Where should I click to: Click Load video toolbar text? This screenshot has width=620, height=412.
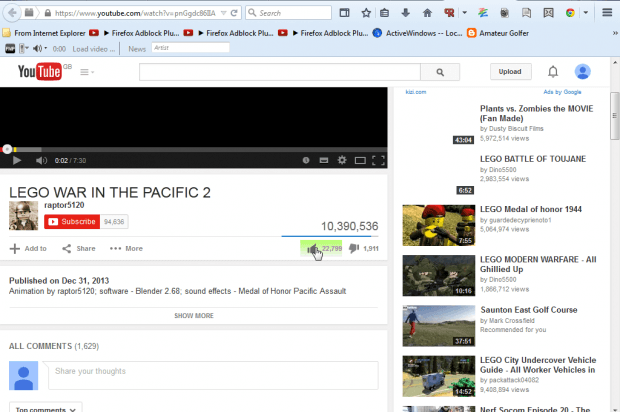tap(94, 49)
